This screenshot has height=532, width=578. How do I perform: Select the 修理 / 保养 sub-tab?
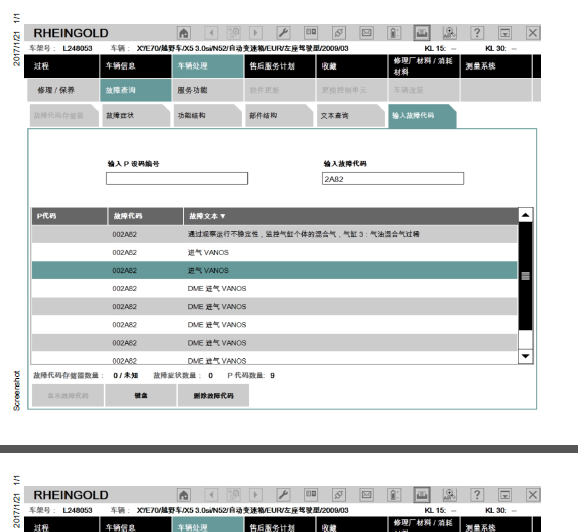coord(63,90)
